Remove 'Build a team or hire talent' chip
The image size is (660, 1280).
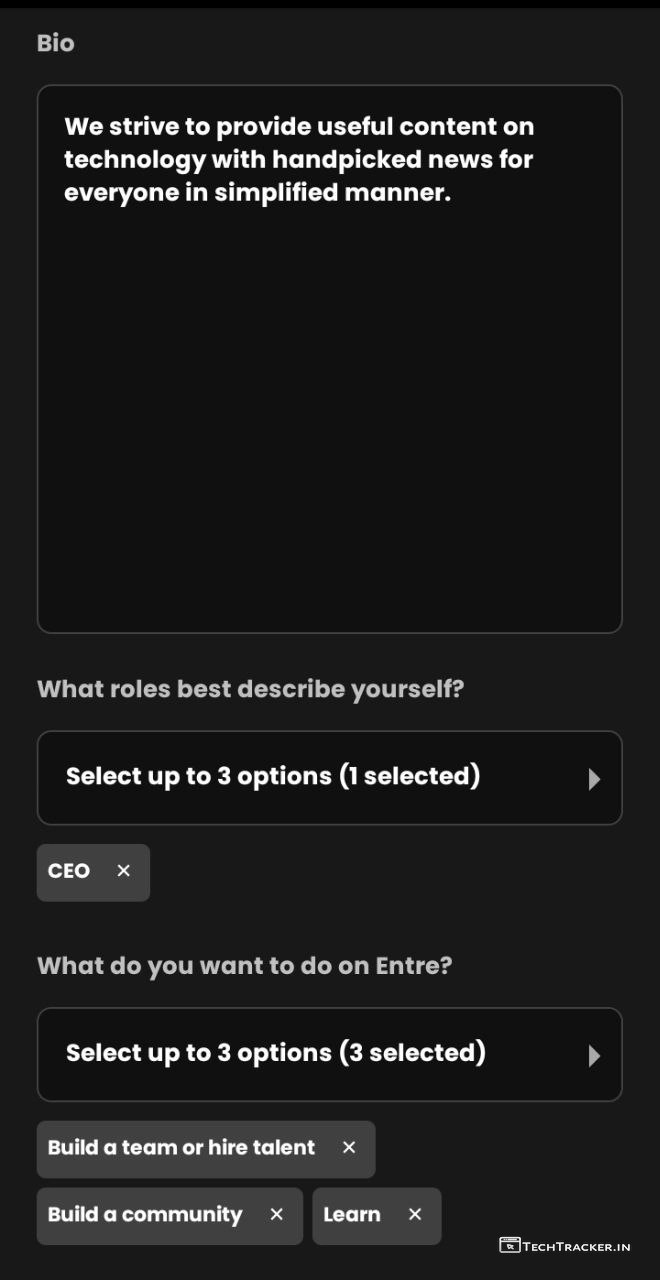[x=349, y=1148]
